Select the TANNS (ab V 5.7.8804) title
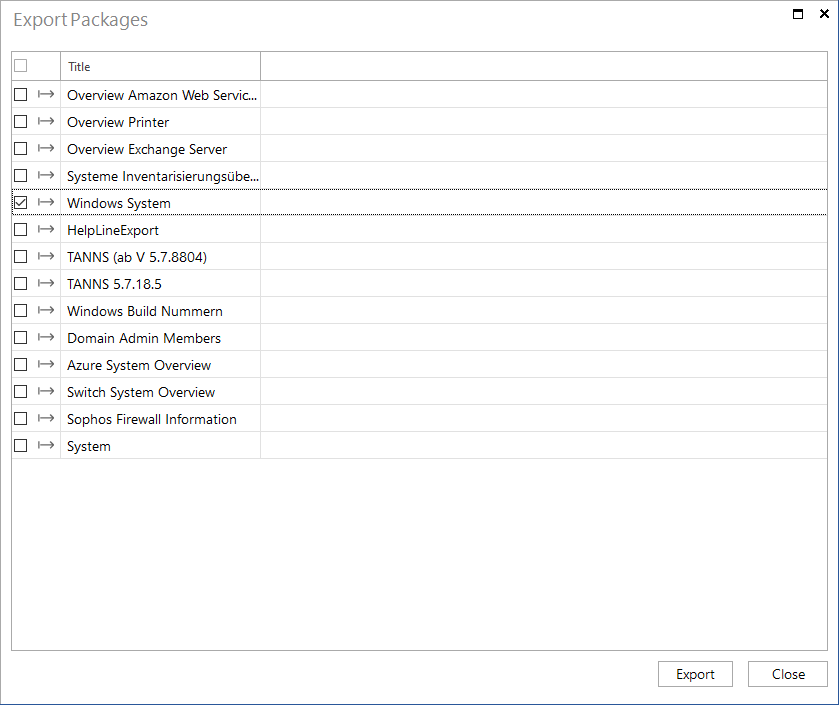Viewport: 839px width, 705px height. click(137, 257)
